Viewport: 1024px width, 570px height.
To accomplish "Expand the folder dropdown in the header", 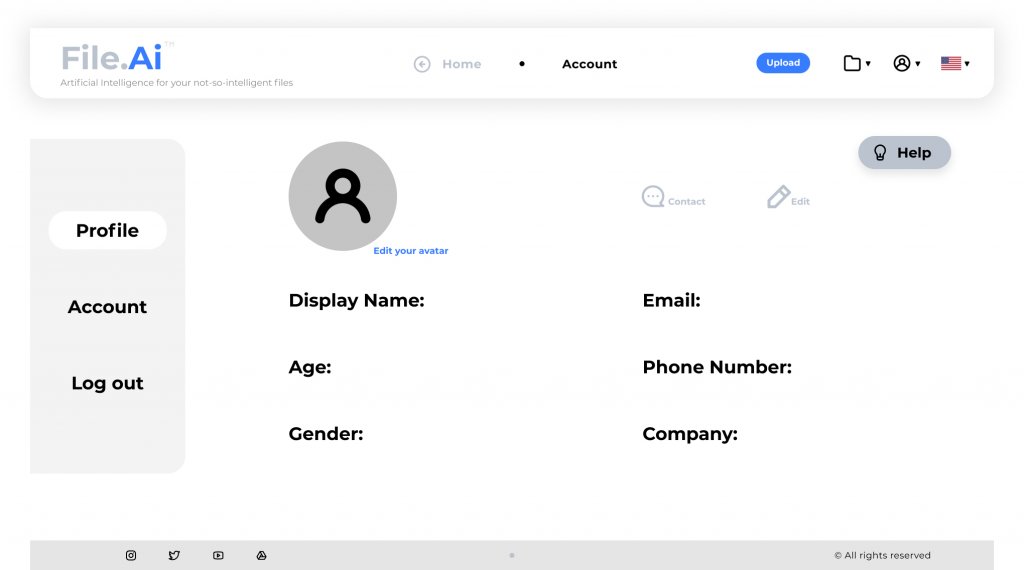I will 856,64.
